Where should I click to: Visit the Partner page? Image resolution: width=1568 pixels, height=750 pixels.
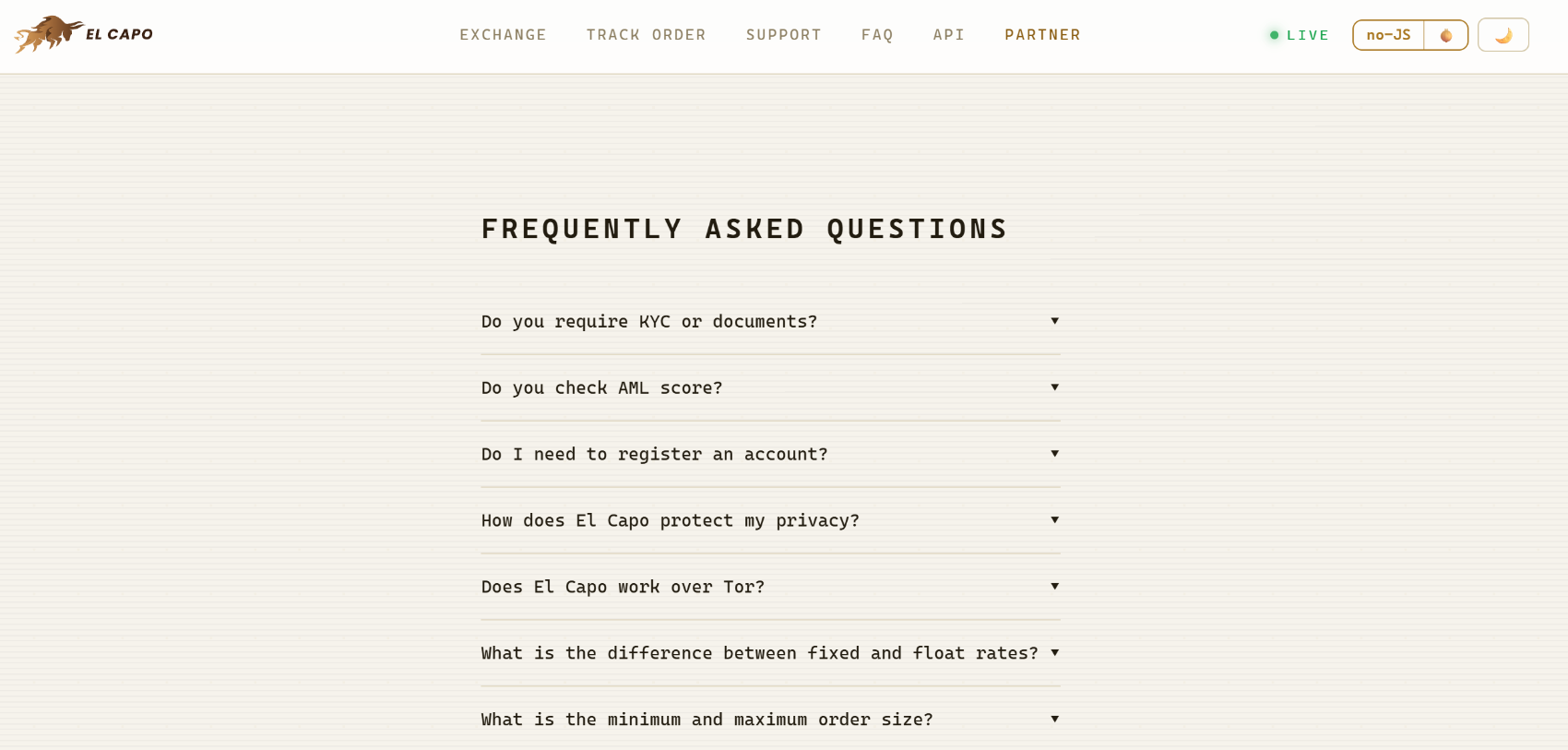[x=1042, y=35]
